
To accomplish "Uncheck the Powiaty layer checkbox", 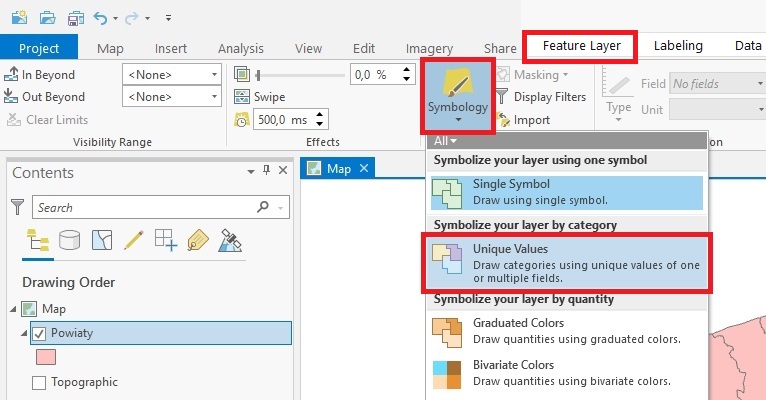I will 39,333.
